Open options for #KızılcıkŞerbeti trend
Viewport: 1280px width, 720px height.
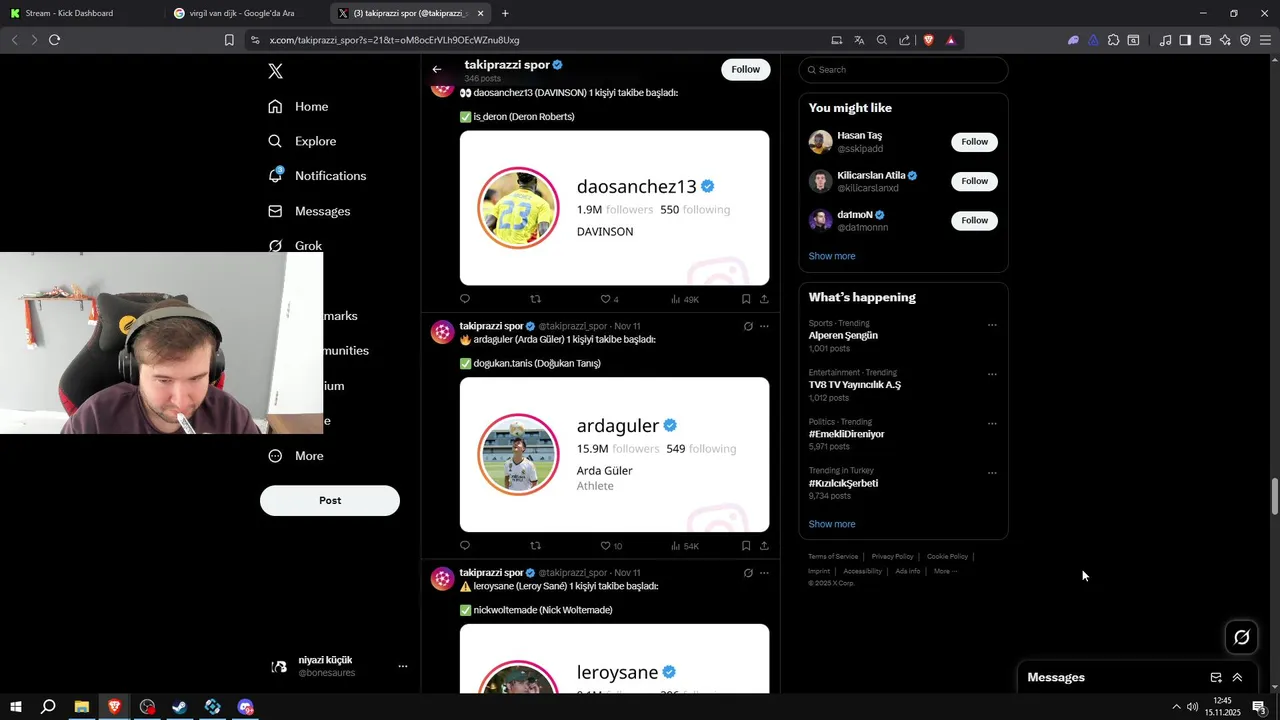(992, 472)
